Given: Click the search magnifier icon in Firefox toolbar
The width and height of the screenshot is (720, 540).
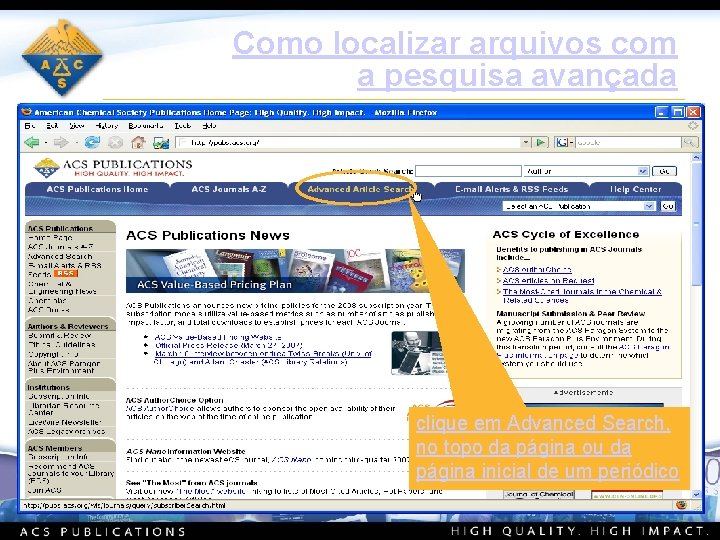Looking at the screenshot, I should pos(689,142).
